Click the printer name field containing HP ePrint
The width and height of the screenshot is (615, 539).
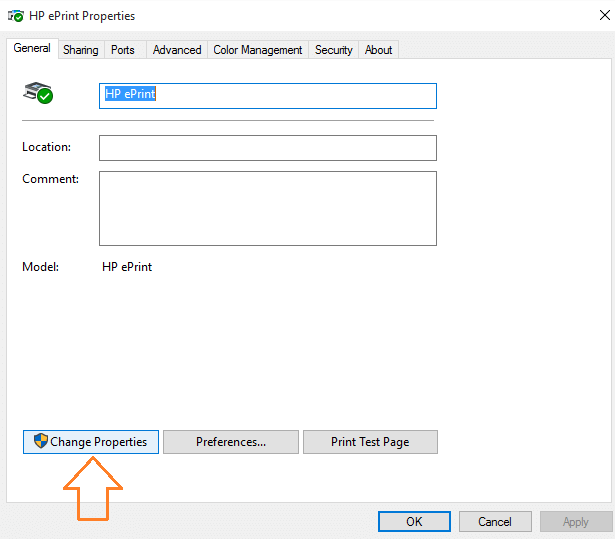pyautogui.click(x=268, y=96)
